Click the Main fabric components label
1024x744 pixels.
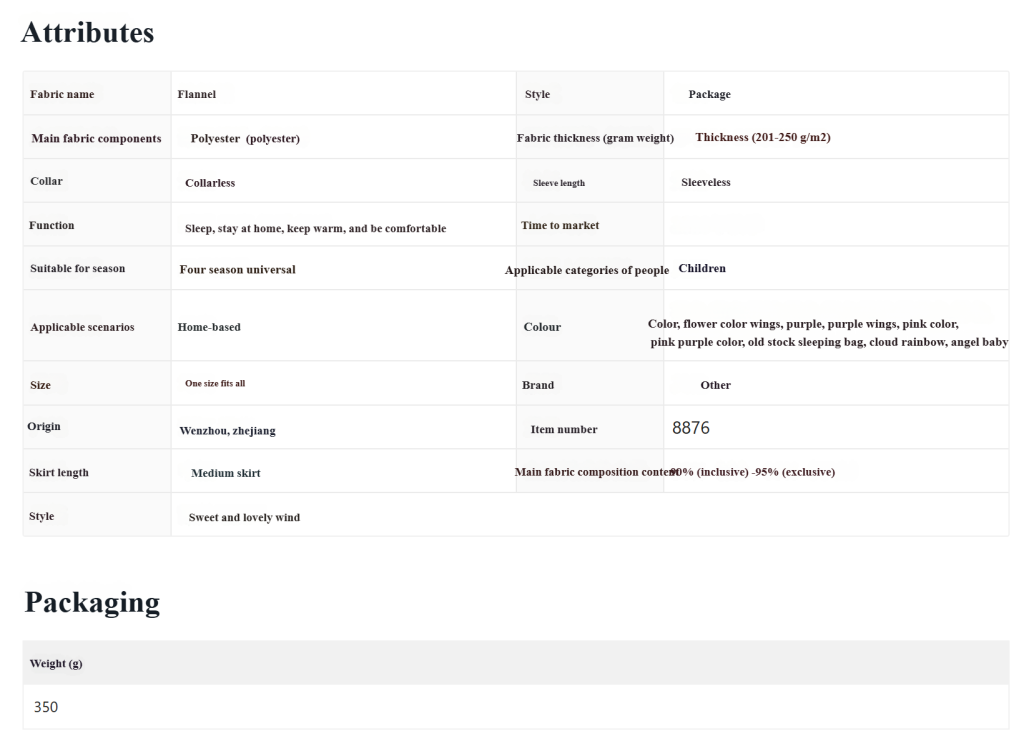coord(96,138)
